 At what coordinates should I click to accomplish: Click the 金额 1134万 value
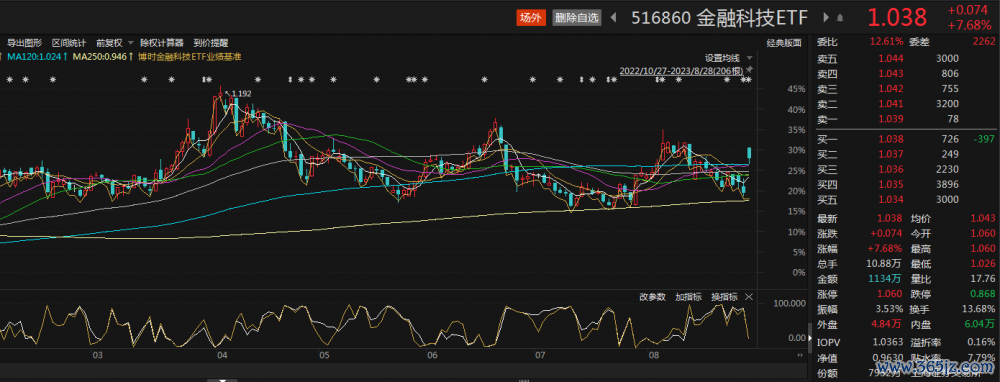pyautogui.click(x=886, y=279)
